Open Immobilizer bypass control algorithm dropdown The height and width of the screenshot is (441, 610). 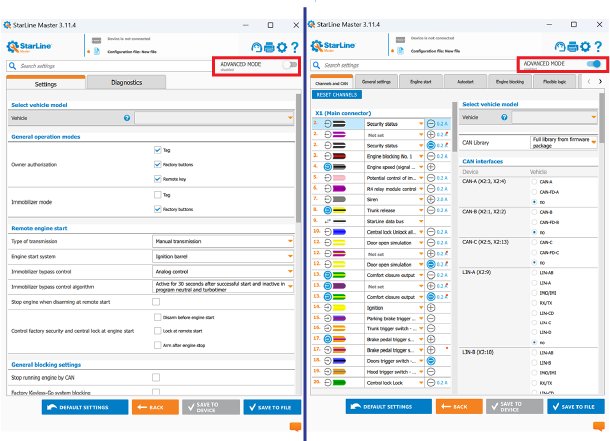coord(223,287)
